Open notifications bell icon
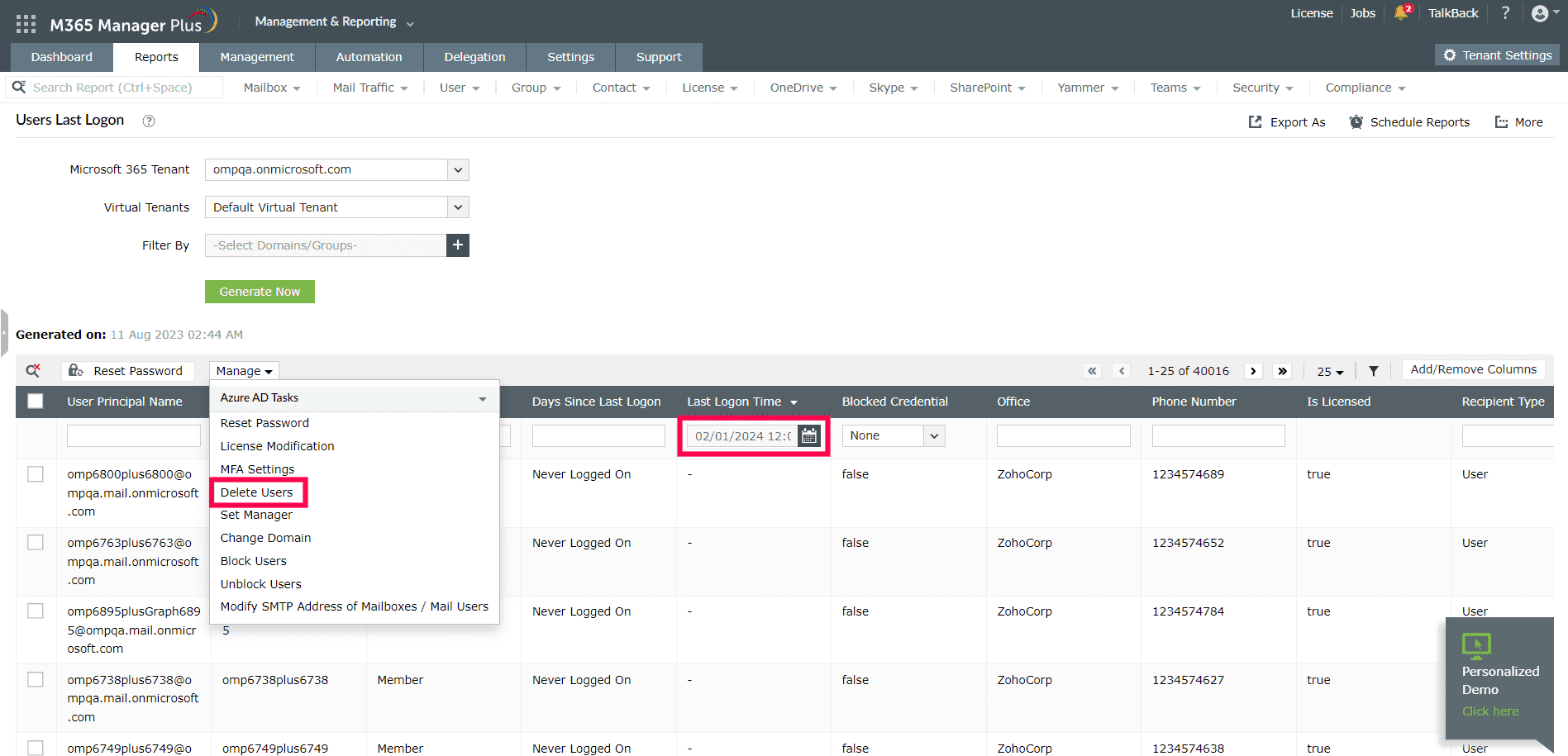Image resolution: width=1568 pixels, height=756 pixels. [x=1401, y=12]
